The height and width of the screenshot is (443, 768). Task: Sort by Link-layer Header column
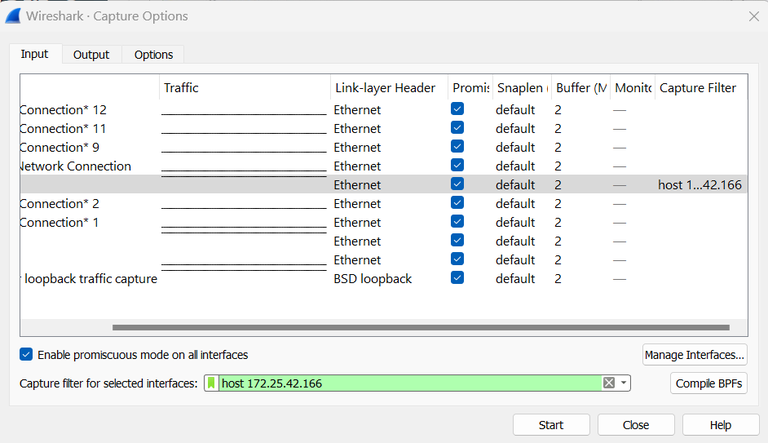click(384, 88)
